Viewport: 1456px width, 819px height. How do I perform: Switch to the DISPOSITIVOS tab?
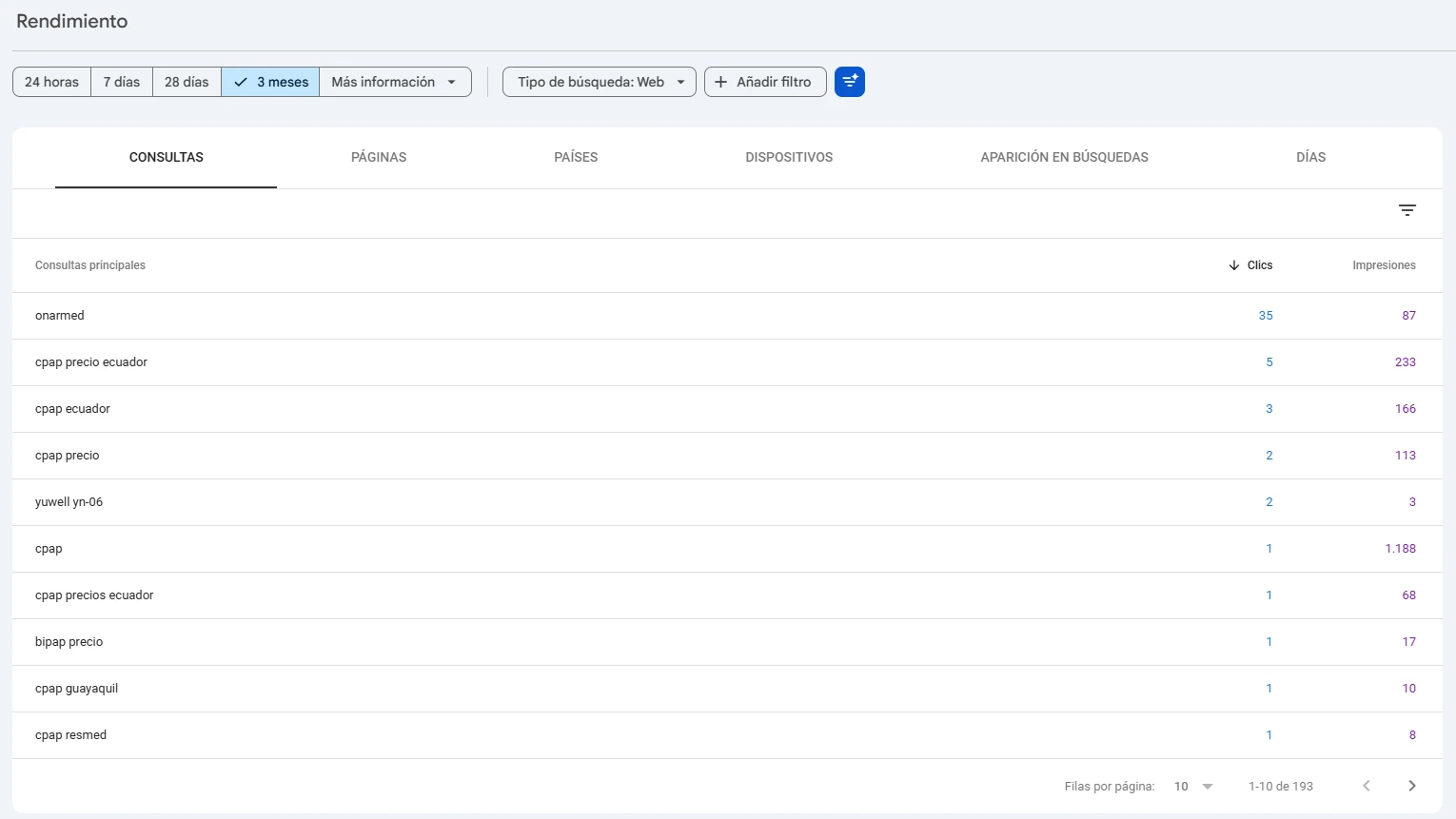[789, 158]
